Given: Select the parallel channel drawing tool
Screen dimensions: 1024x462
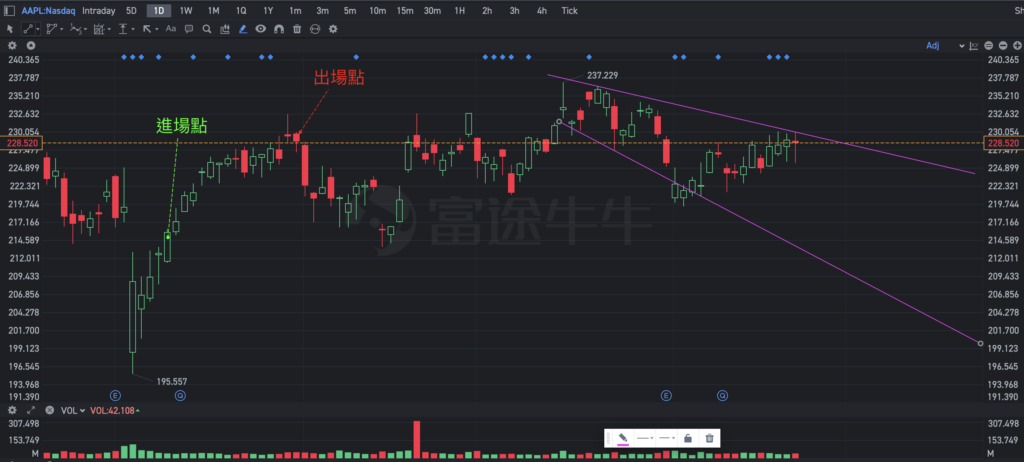Looking at the screenshot, I should pos(52,29).
